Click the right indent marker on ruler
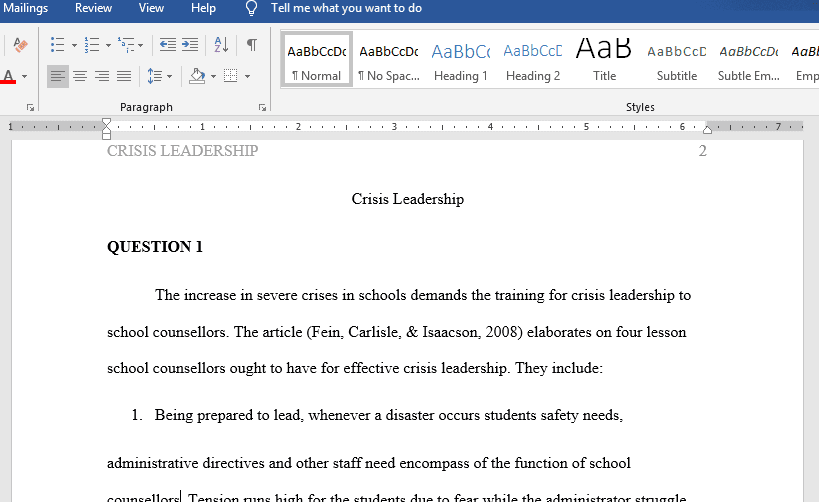The width and height of the screenshot is (819, 502). click(x=707, y=129)
